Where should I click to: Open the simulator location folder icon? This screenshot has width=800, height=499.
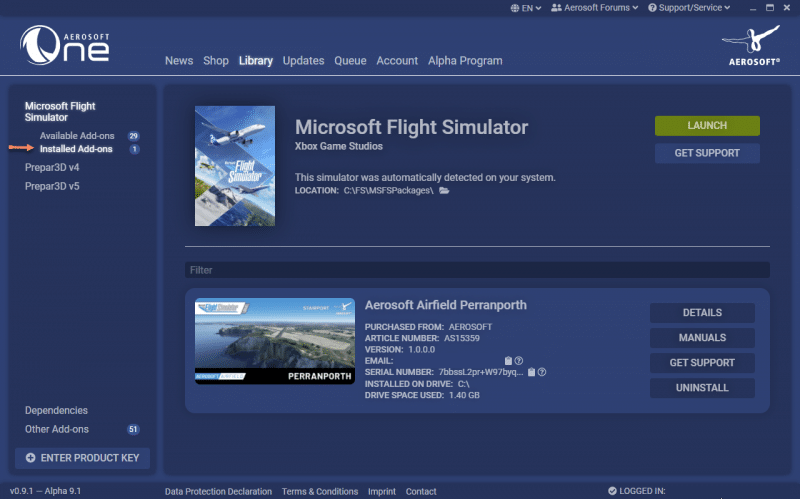(445, 190)
